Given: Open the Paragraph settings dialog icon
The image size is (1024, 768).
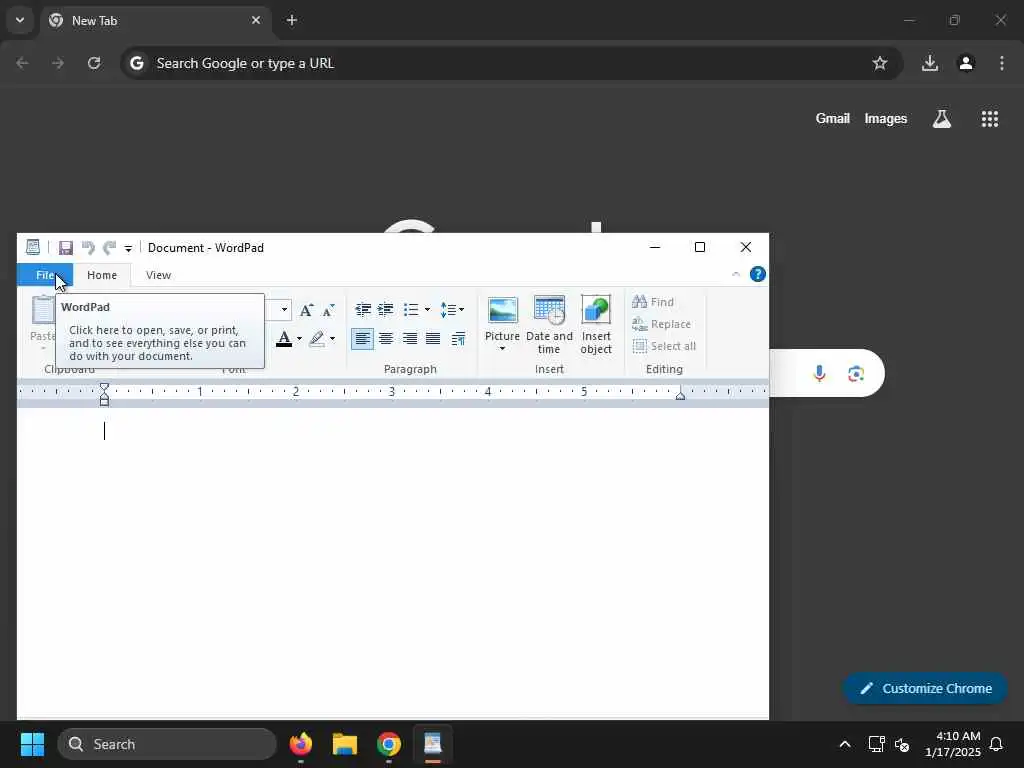Looking at the screenshot, I should click(x=458, y=338).
